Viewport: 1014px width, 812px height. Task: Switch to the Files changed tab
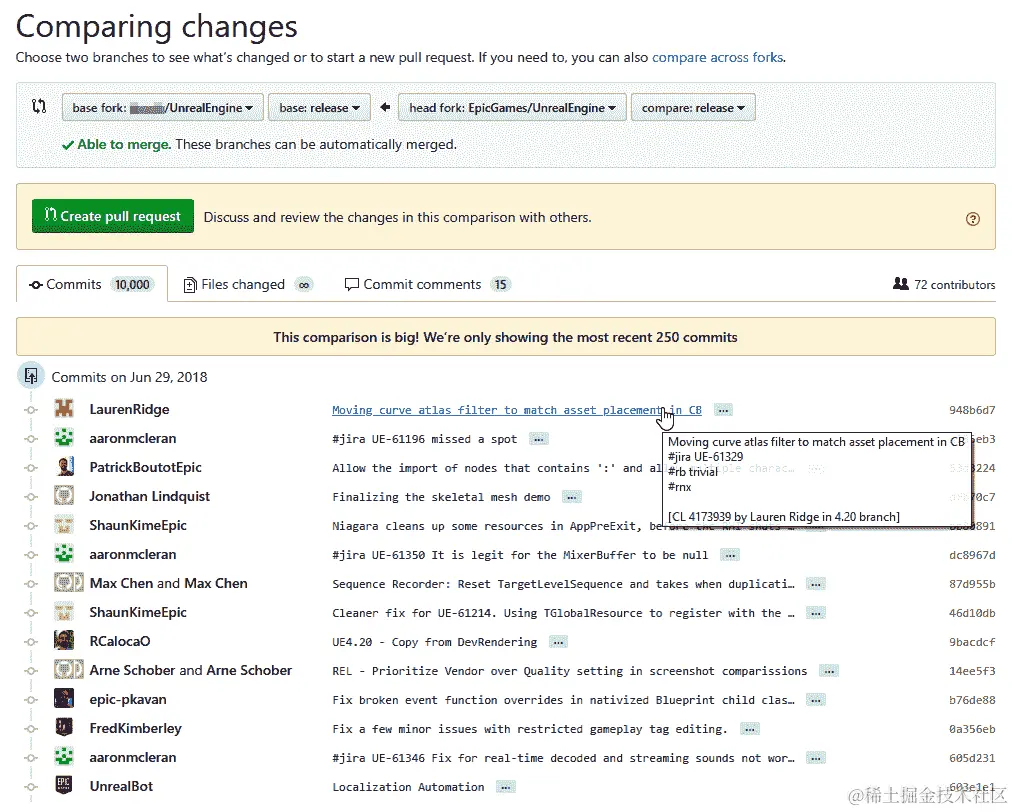pos(248,284)
